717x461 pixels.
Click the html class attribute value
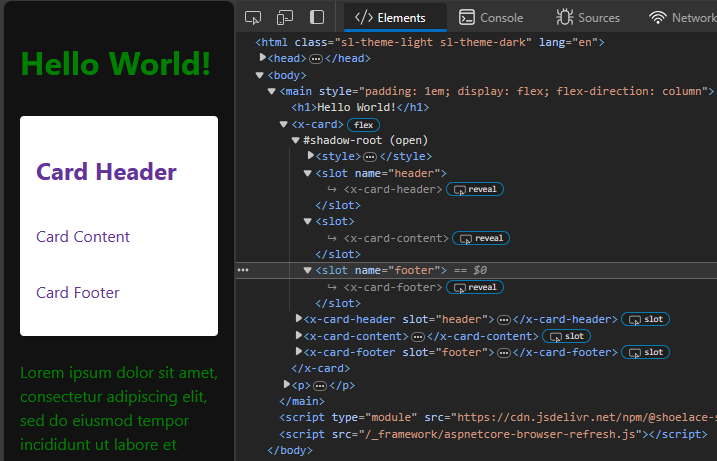click(433, 43)
